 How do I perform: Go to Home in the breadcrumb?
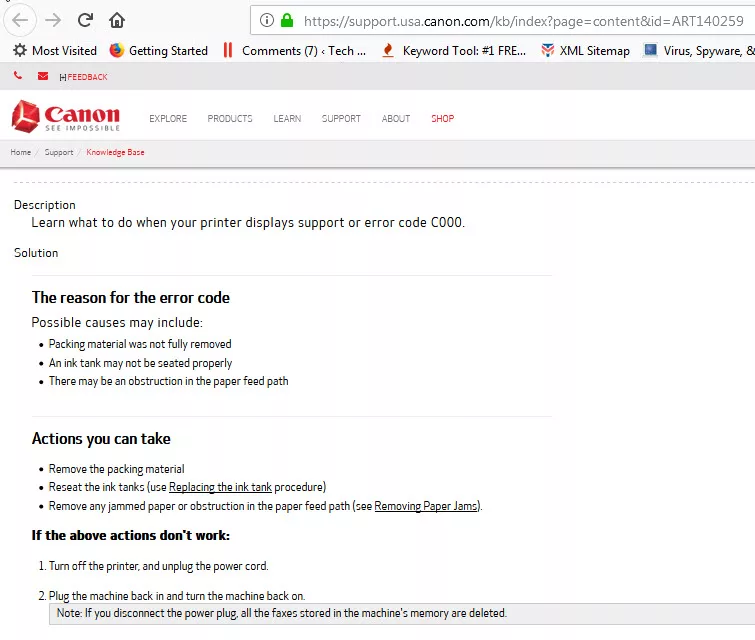point(21,152)
